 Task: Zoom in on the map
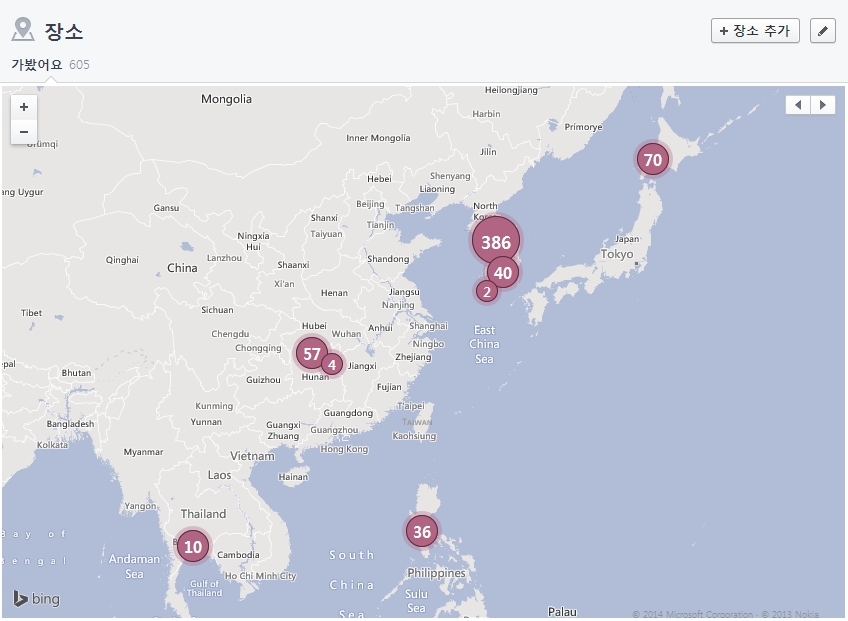coord(24,107)
